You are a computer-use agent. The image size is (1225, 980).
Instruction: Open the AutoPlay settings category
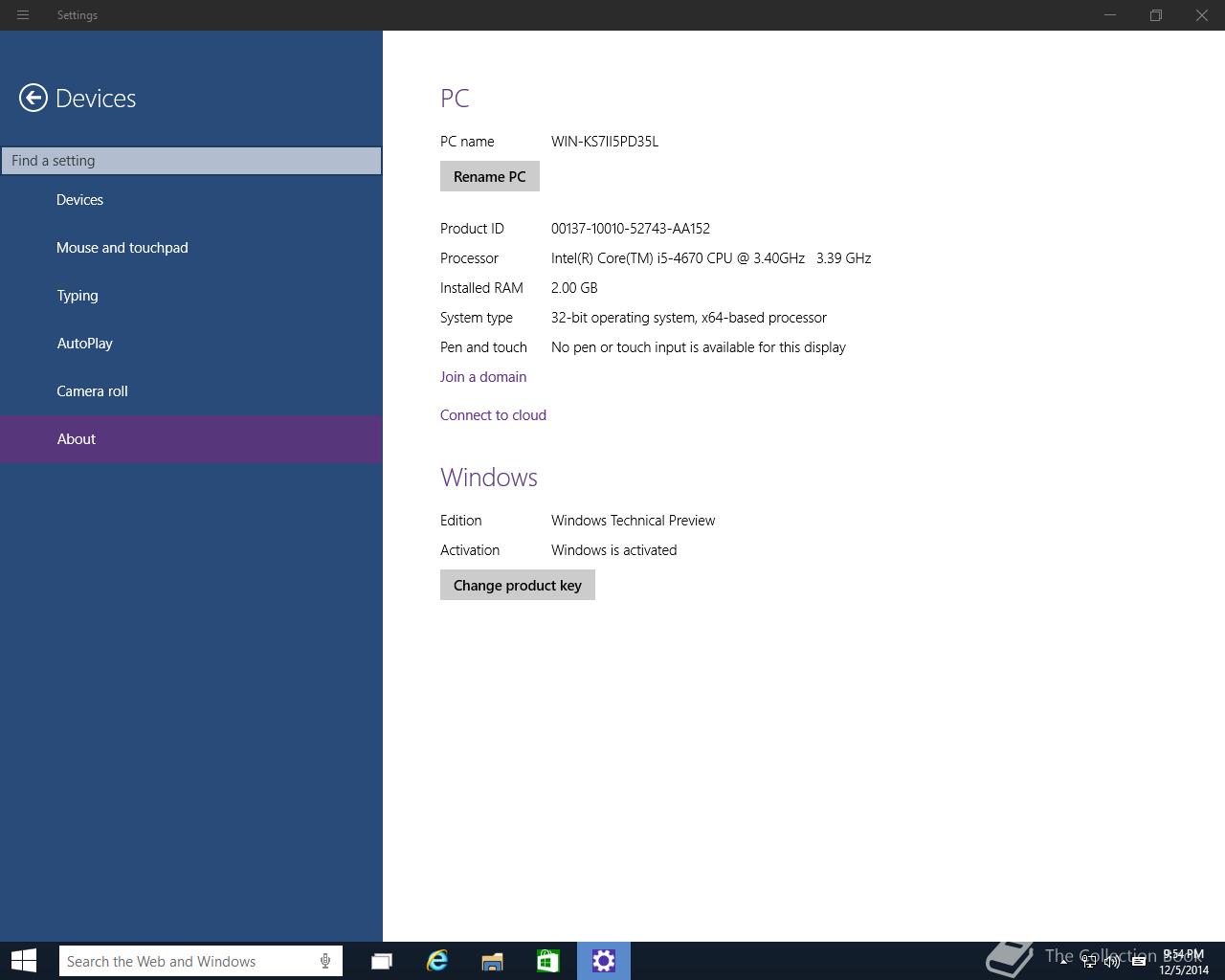(191, 344)
